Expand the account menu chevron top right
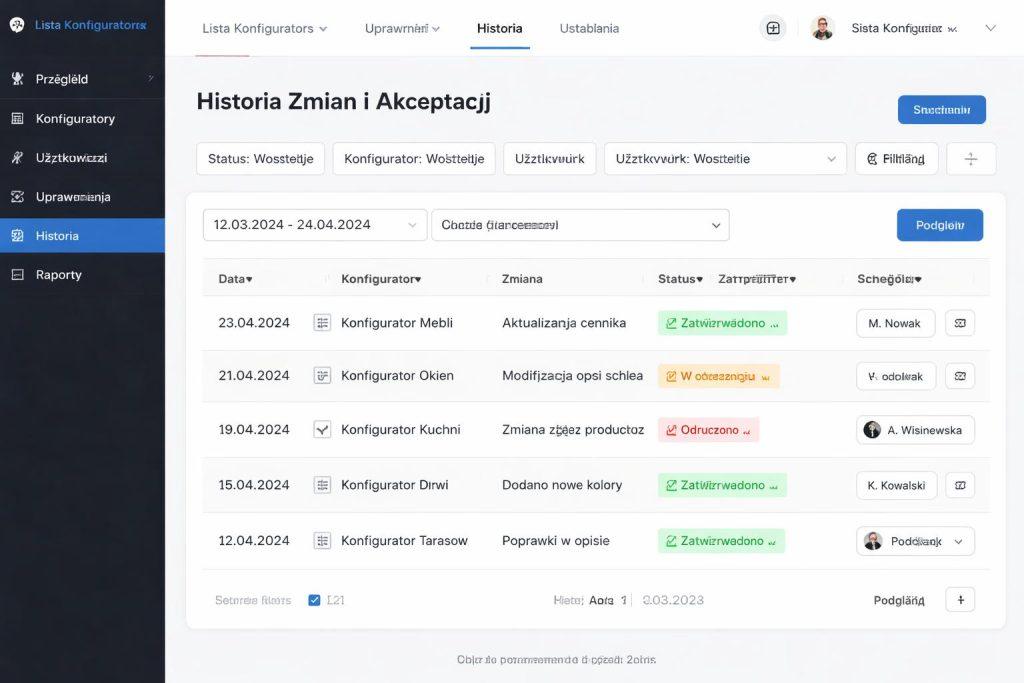The image size is (1024, 683). point(990,28)
